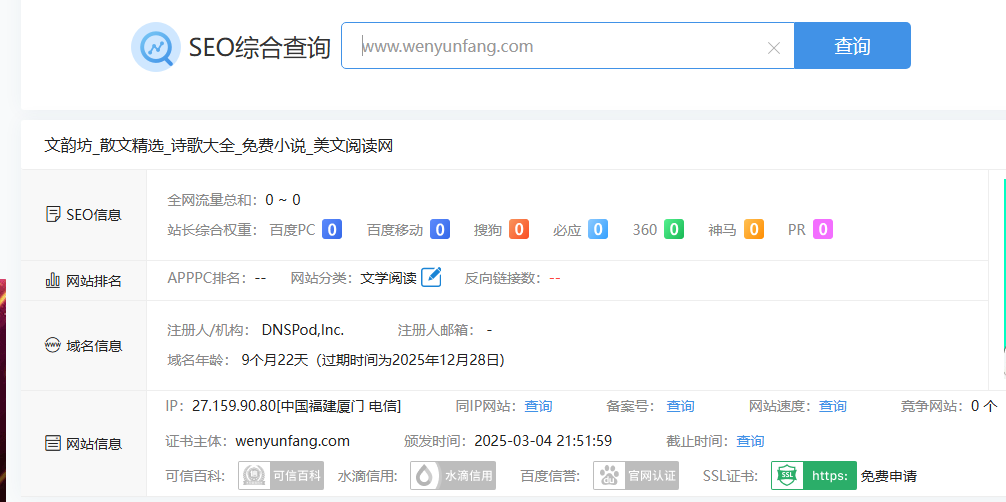This screenshot has width=1006, height=502.
Task: Check 备案号 via 查询 link
Action: tap(680, 406)
